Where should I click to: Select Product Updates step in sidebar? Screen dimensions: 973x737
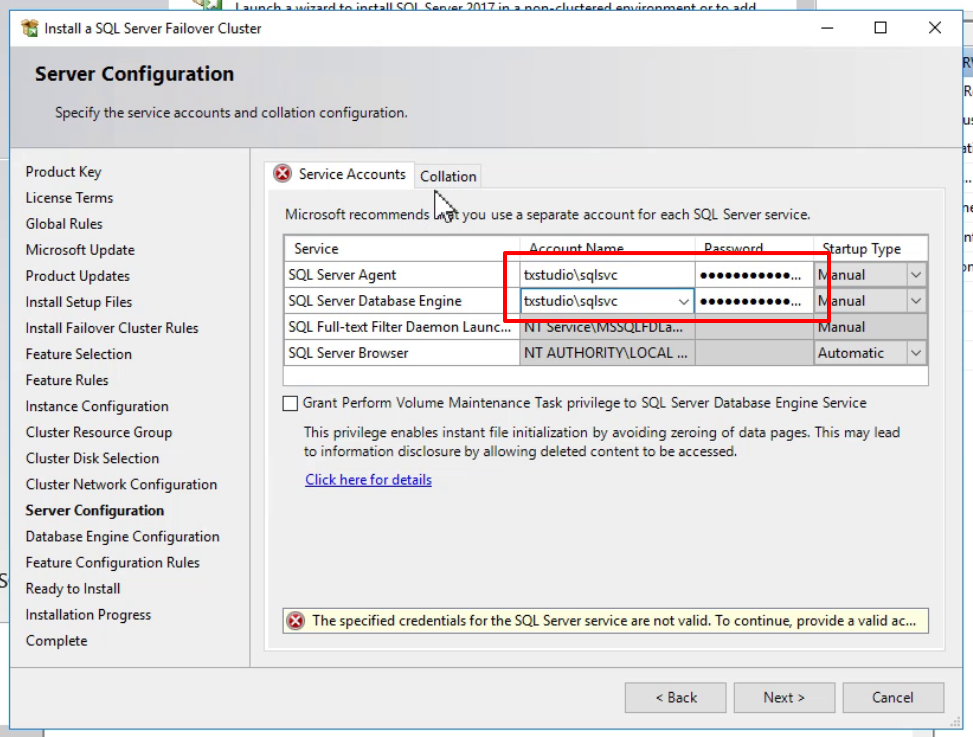[78, 276]
